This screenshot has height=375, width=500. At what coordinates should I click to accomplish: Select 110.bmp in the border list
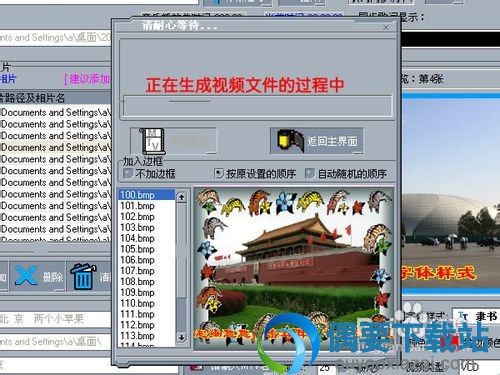[147, 303]
